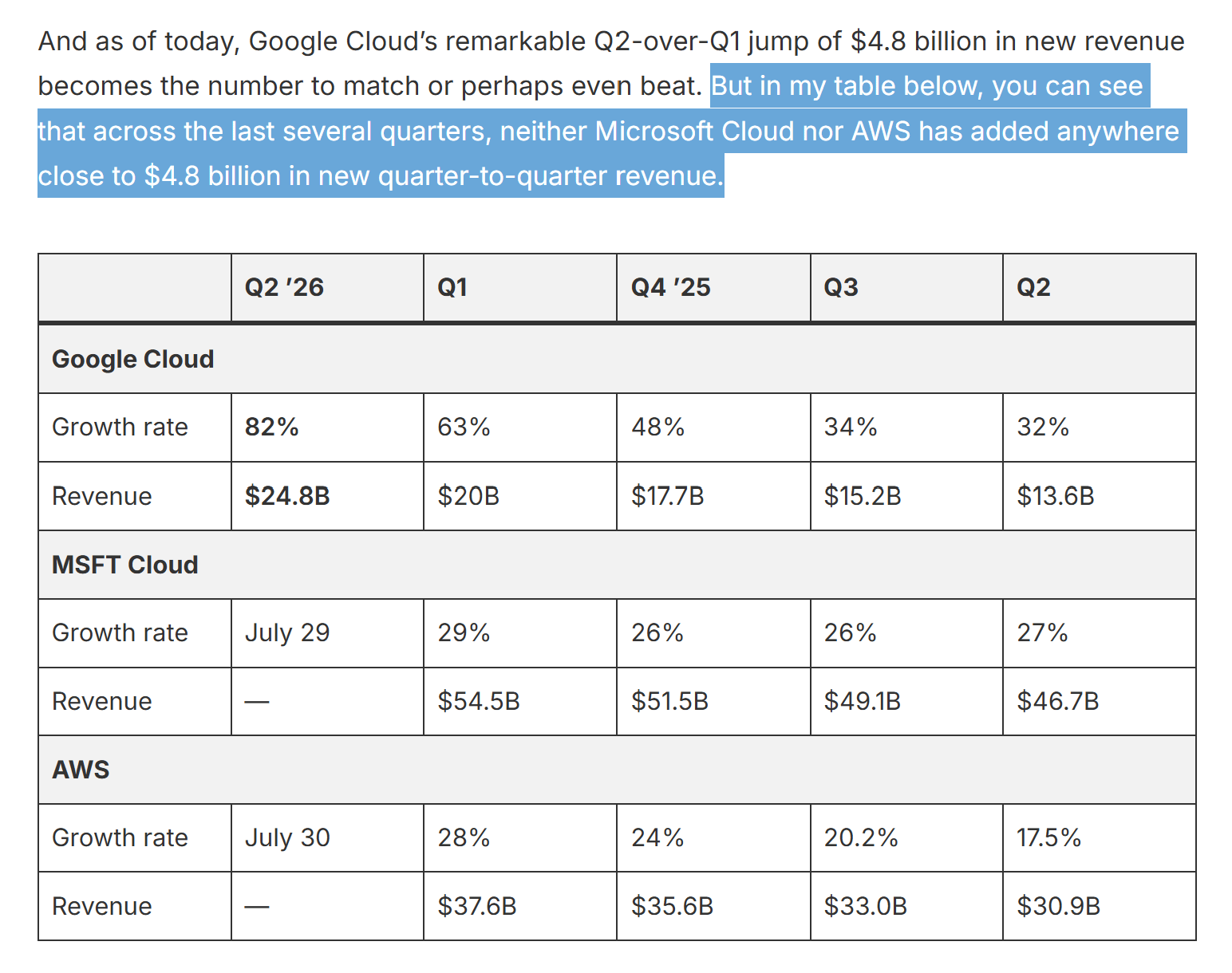Click the bold 82% growth rate cell

(327, 427)
